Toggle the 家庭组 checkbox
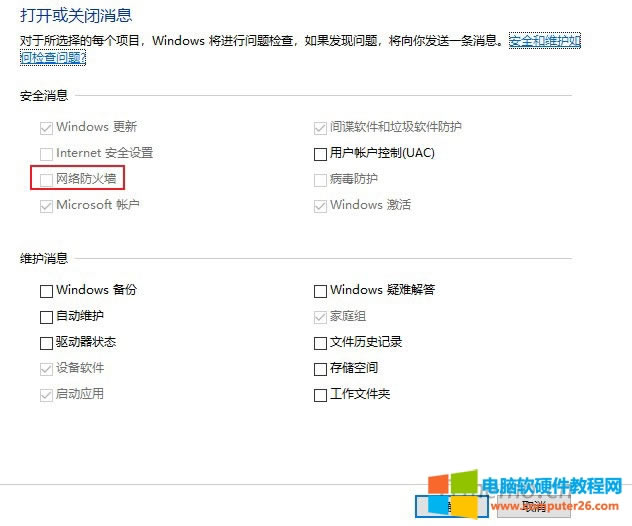This screenshot has width=632, height=526. [x=320, y=317]
